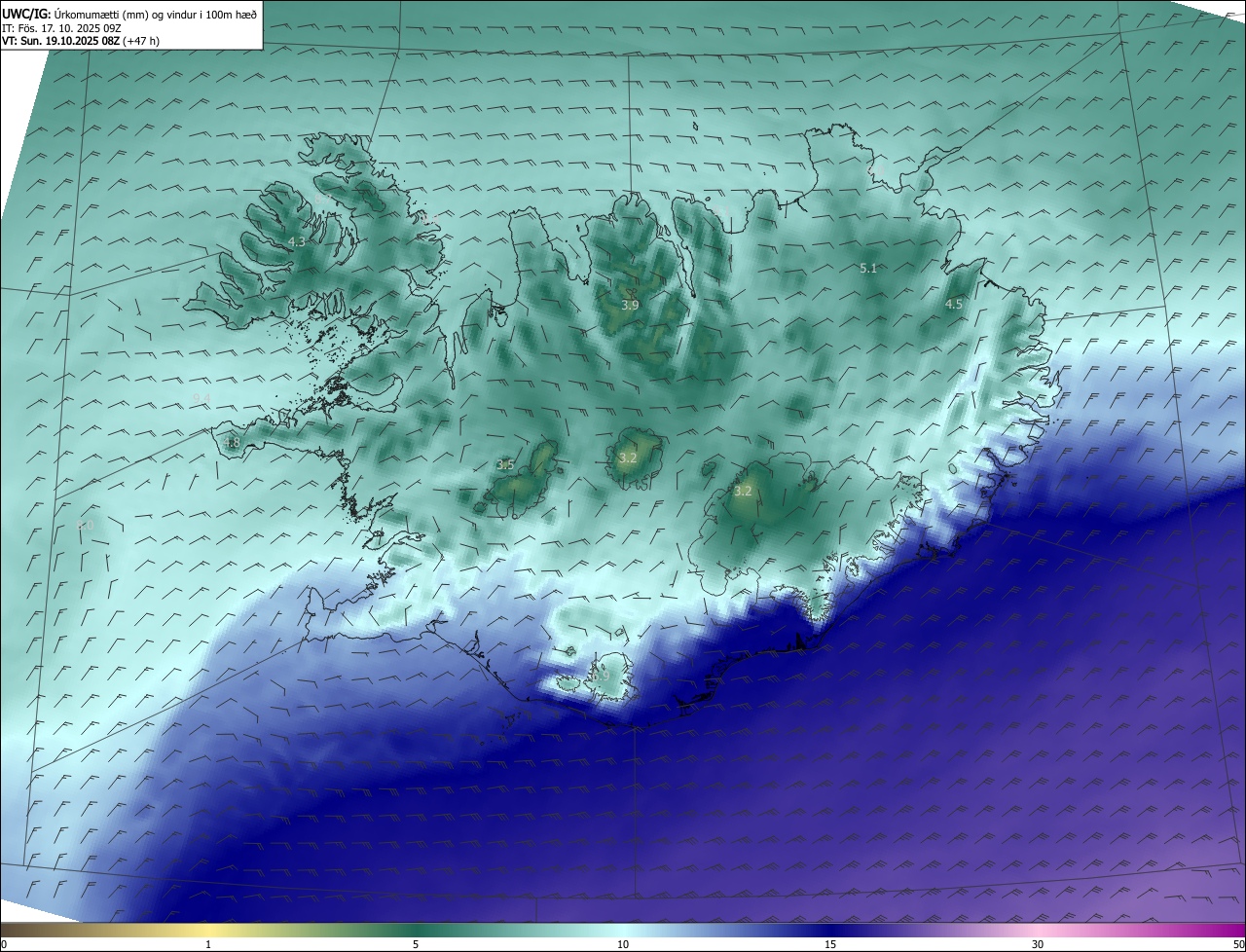Click the 3.2 value on Vatnajökull glacier

click(x=743, y=492)
